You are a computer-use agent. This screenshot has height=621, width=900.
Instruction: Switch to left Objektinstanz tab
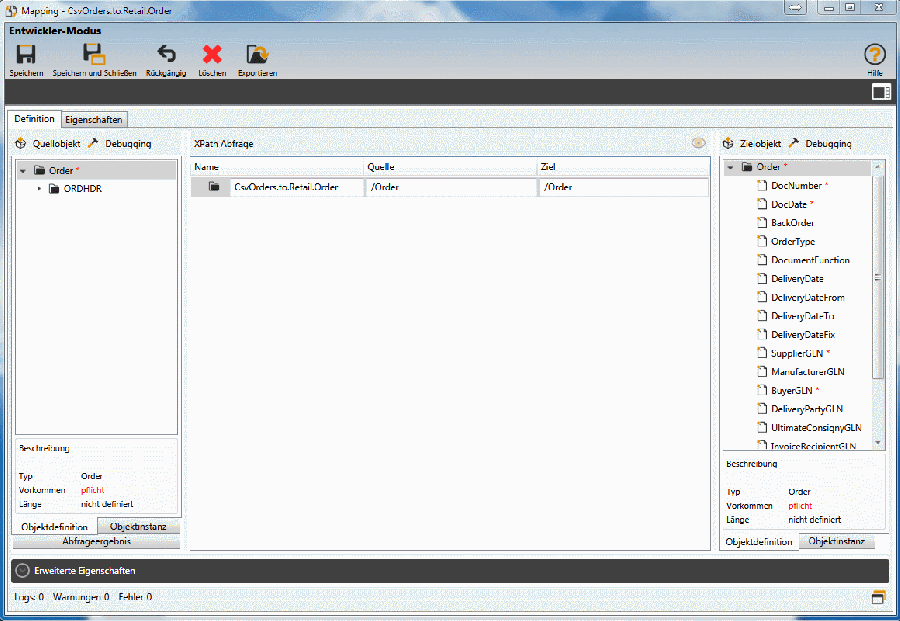click(x=138, y=526)
